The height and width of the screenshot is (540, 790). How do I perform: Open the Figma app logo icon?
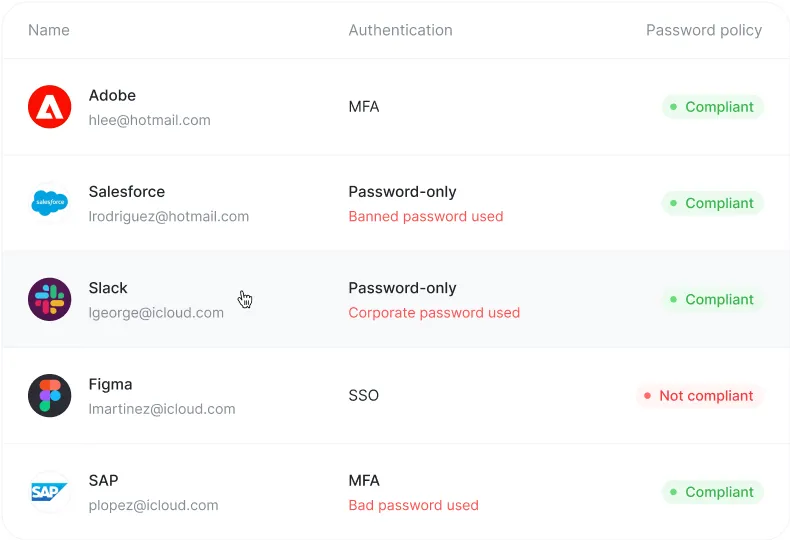pos(49,395)
